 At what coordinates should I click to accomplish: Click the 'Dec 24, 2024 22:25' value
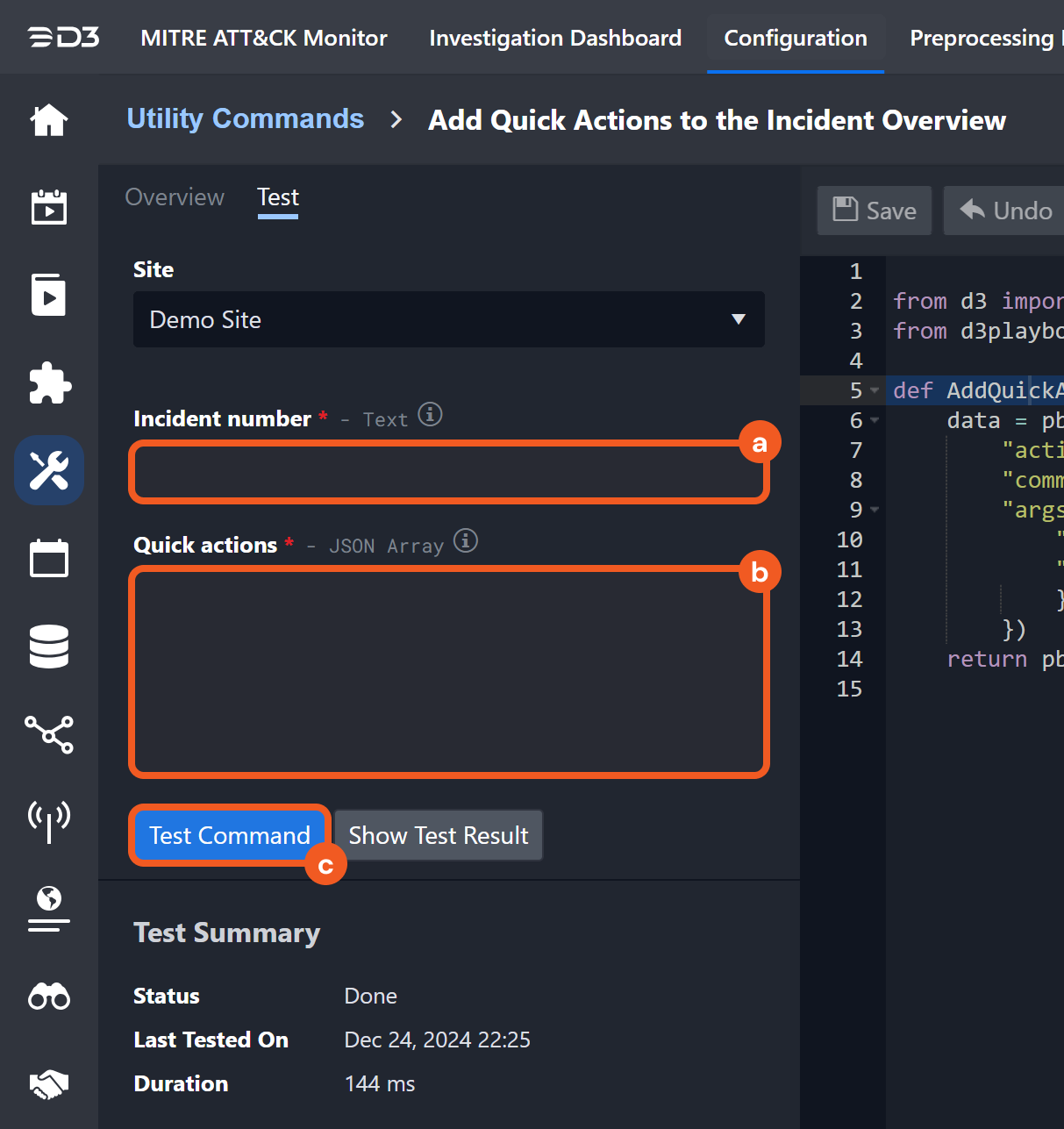tap(438, 1040)
